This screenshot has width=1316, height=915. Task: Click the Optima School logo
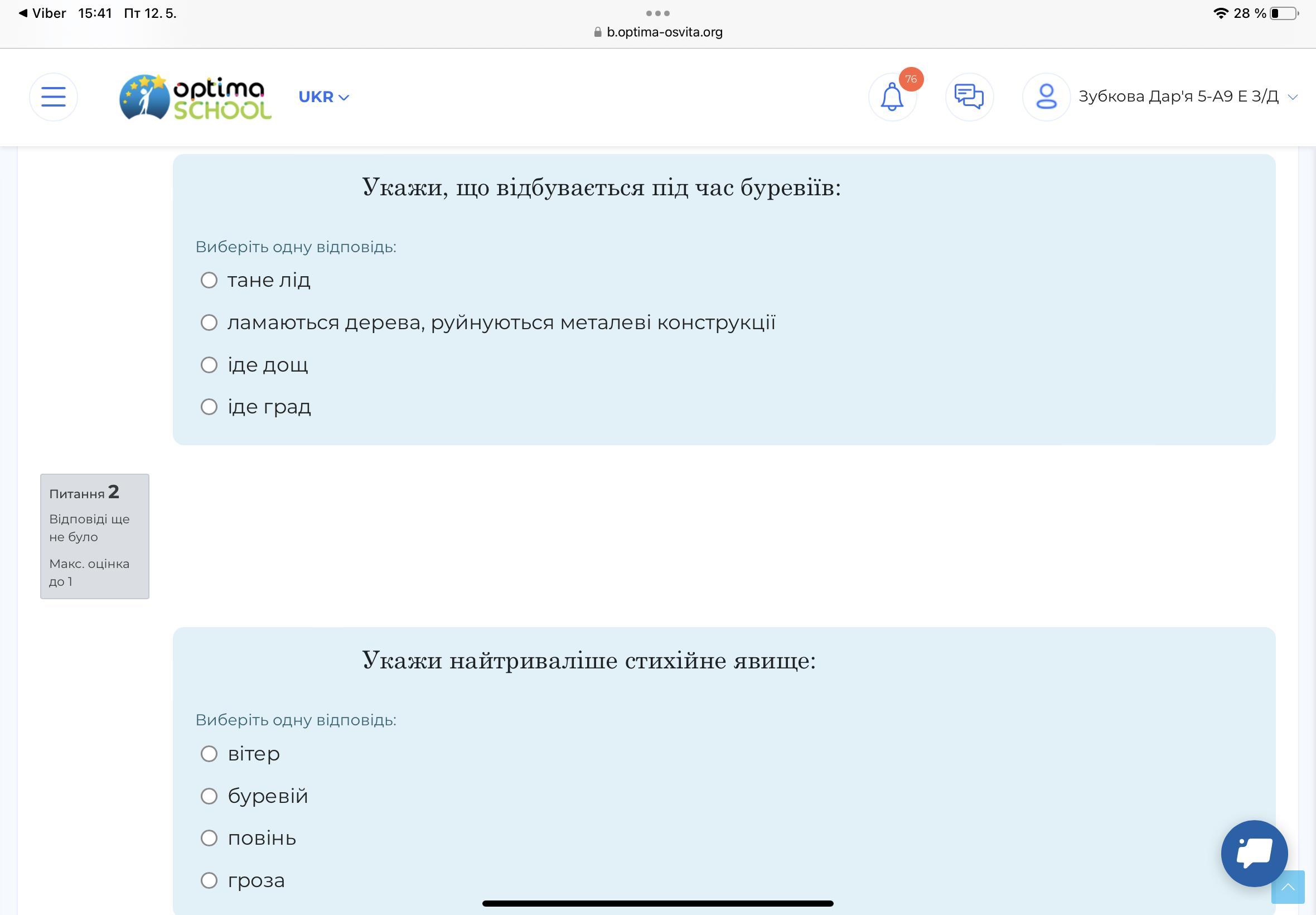point(195,97)
